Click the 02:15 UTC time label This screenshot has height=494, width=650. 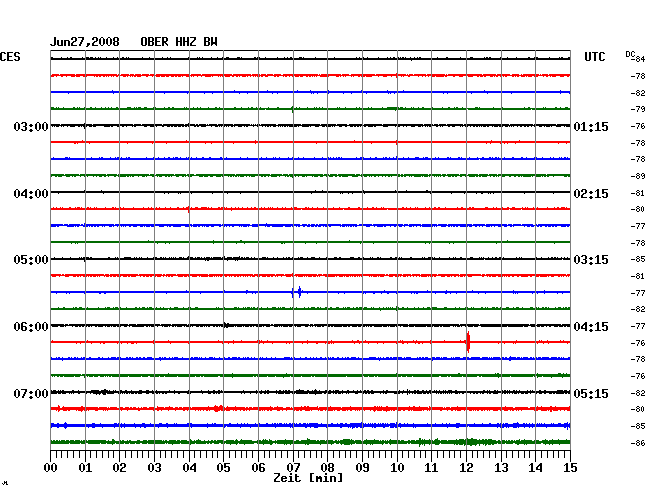point(591,194)
